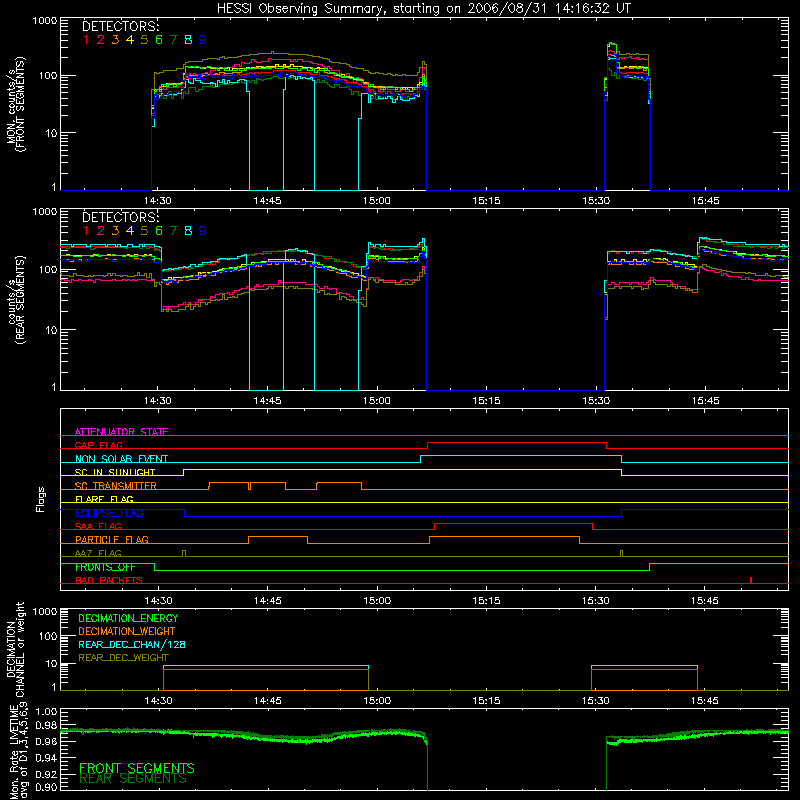Pick detector 4 in rear segments legend

coord(130,231)
